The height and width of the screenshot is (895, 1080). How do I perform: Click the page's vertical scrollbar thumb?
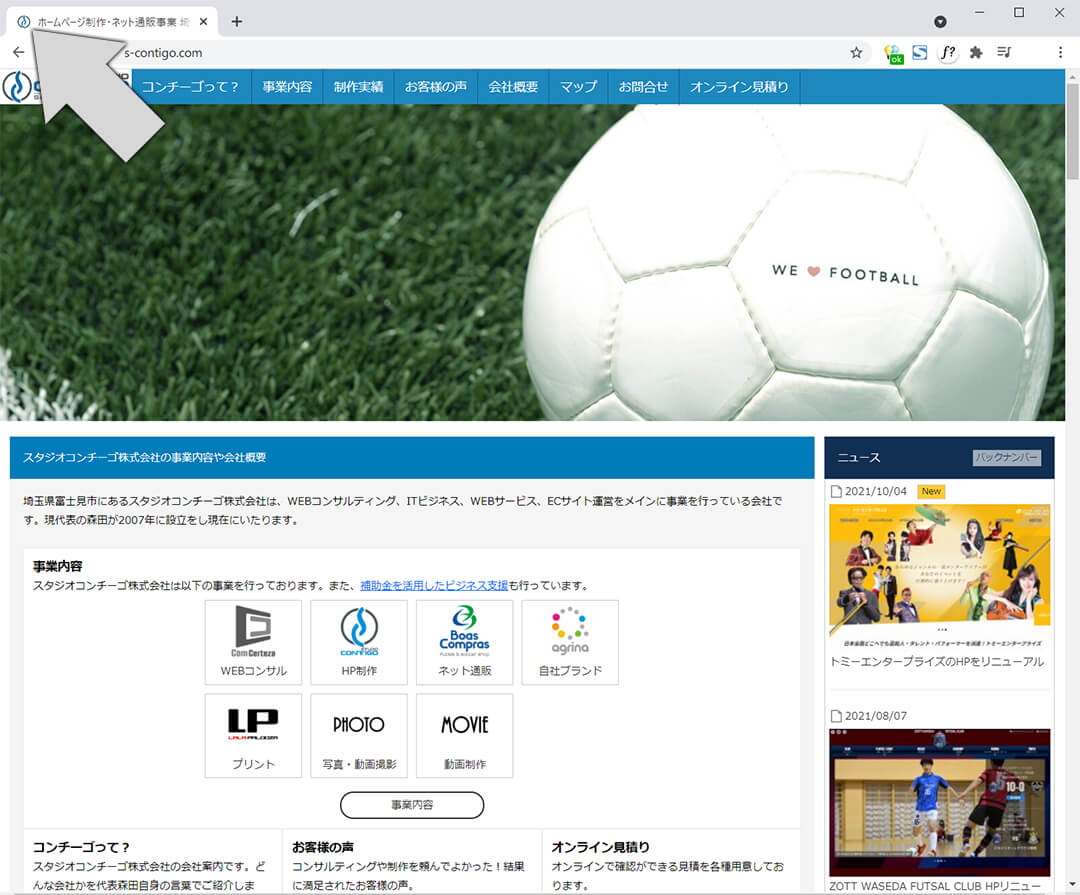[x=1072, y=130]
